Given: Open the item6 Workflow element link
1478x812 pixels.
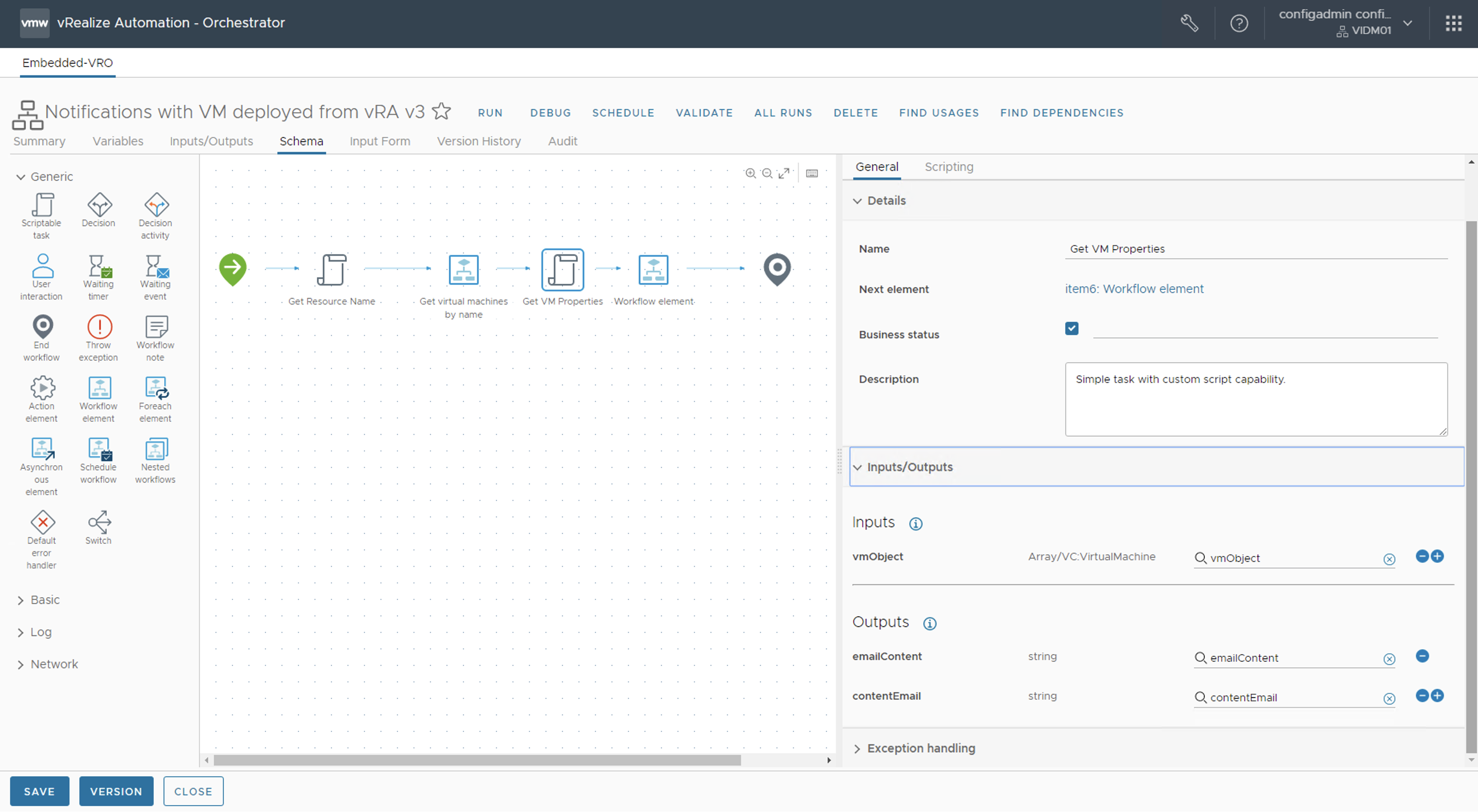Looking at the screenshot, I should pyautogui.click(x=1134, y=289).
